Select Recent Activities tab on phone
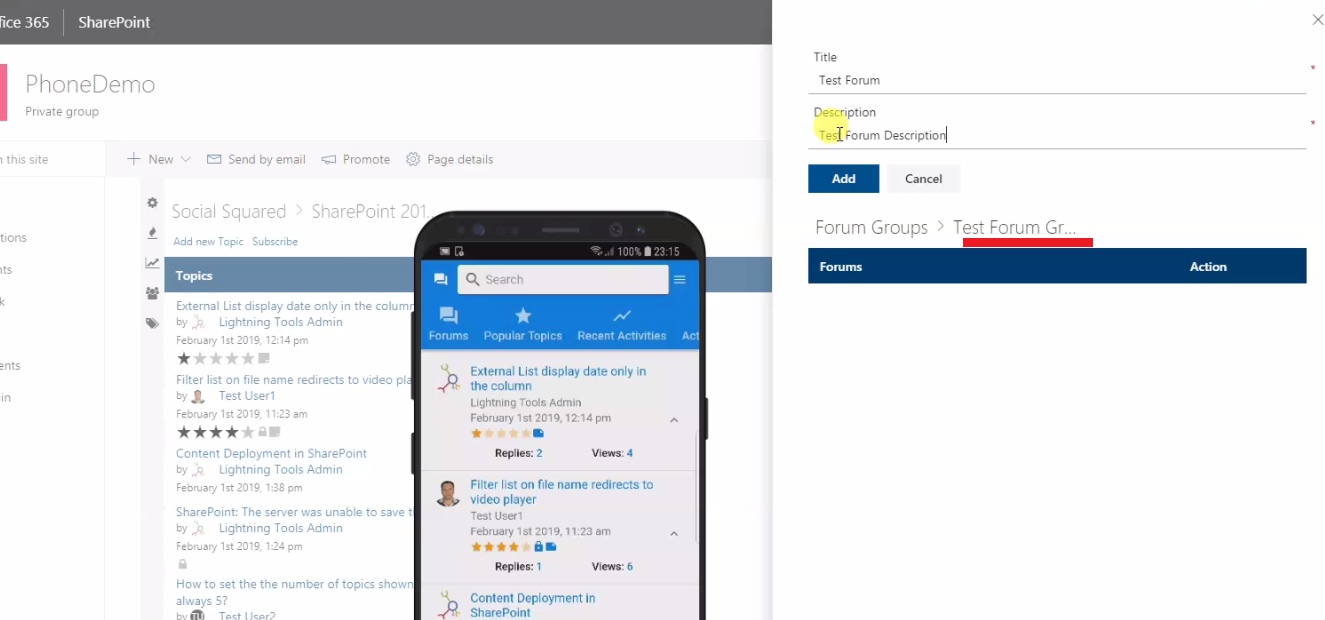 click(x=621, y=324)
